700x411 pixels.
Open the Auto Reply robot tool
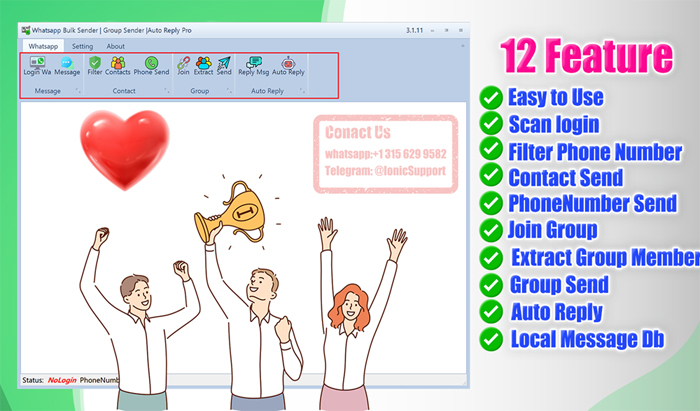click(x=288, y=66)
